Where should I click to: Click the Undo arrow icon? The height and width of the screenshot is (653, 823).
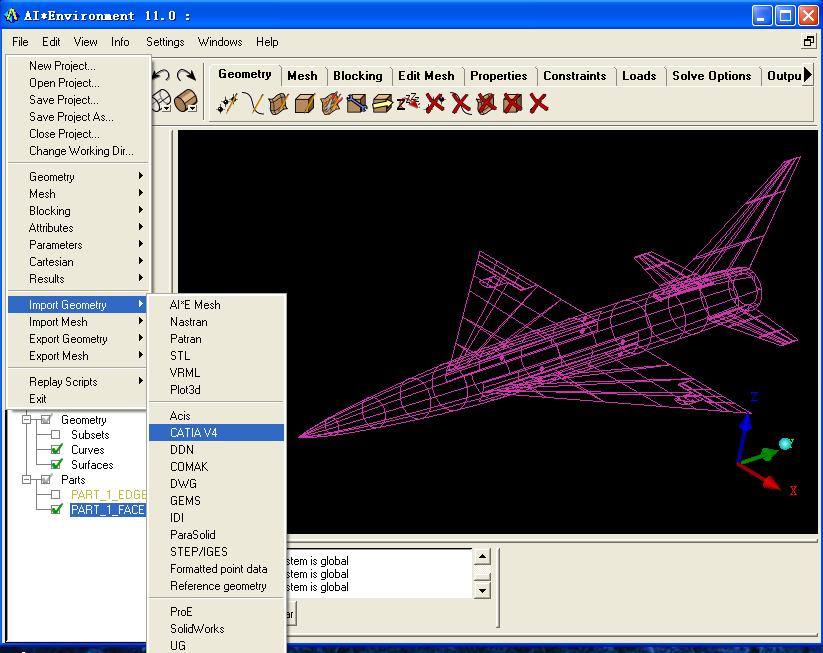(x=161, y=76)
